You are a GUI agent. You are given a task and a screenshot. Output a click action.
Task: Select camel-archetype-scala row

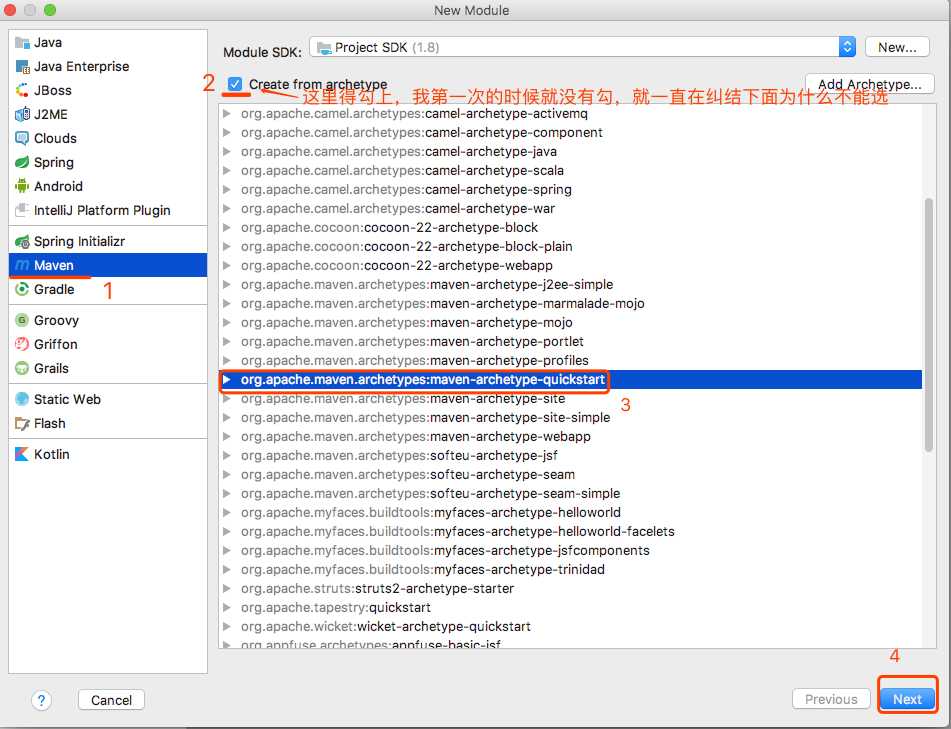[x=570, y=170]
